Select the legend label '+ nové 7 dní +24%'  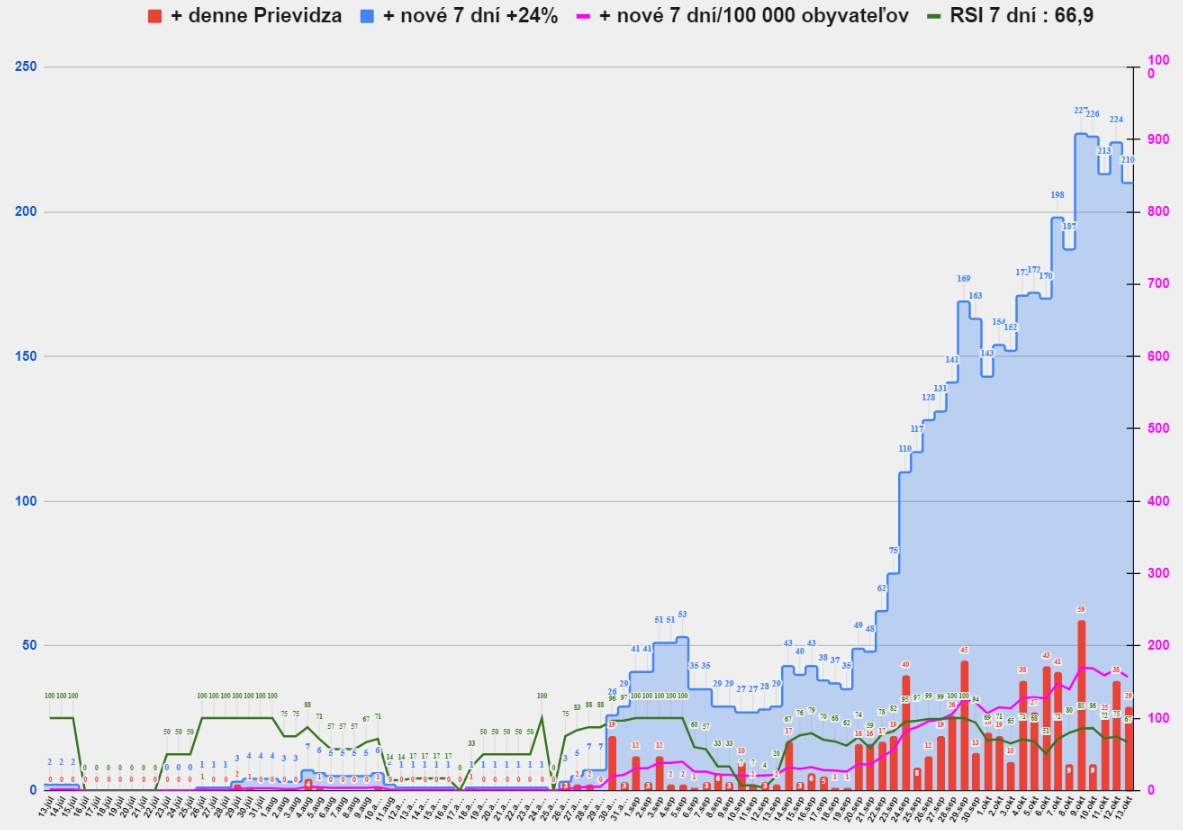click(x=470, y=16)
